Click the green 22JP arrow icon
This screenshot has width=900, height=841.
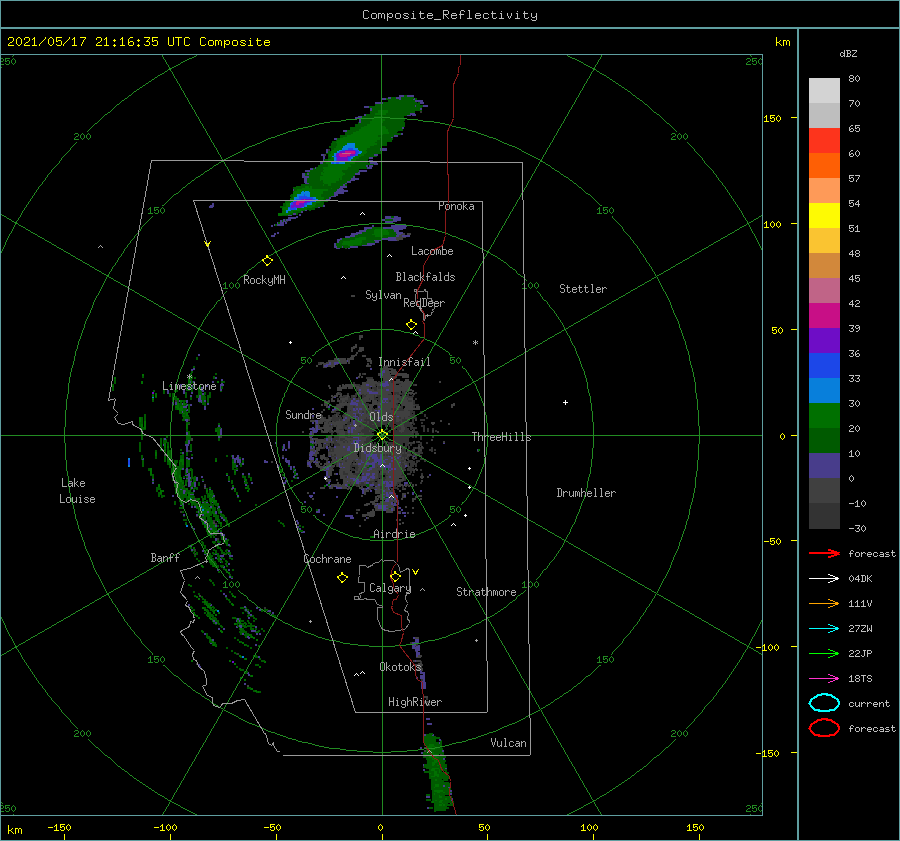point(824,653)
